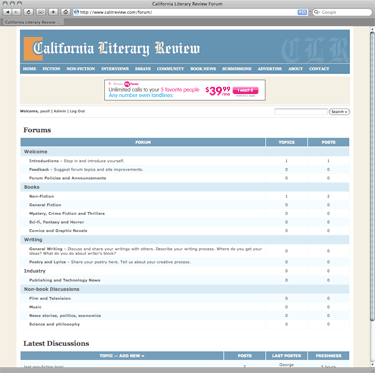Open the General Writing forum

[46, 249]
